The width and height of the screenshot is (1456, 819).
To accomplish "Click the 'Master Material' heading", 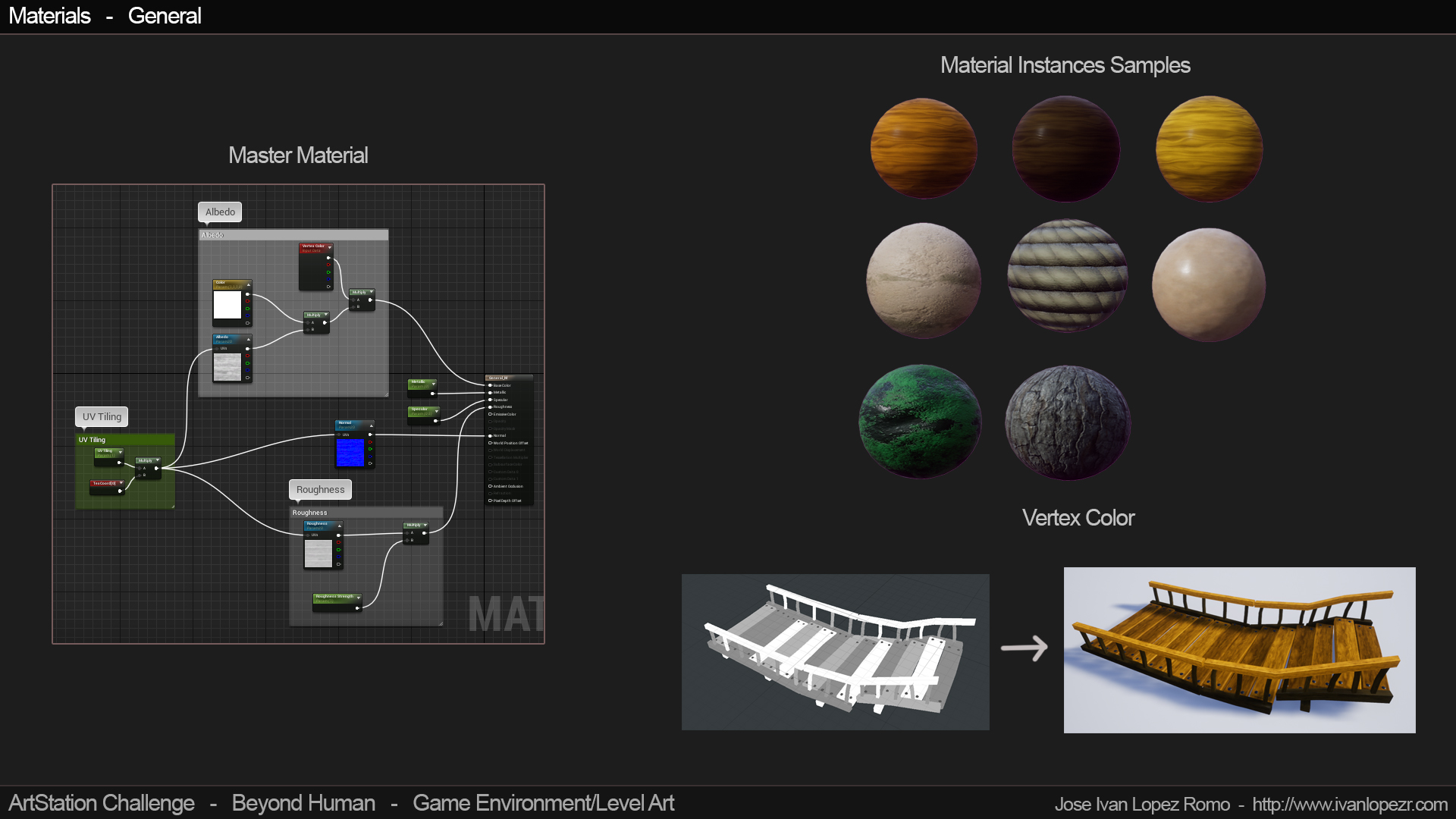I will 298,155.
